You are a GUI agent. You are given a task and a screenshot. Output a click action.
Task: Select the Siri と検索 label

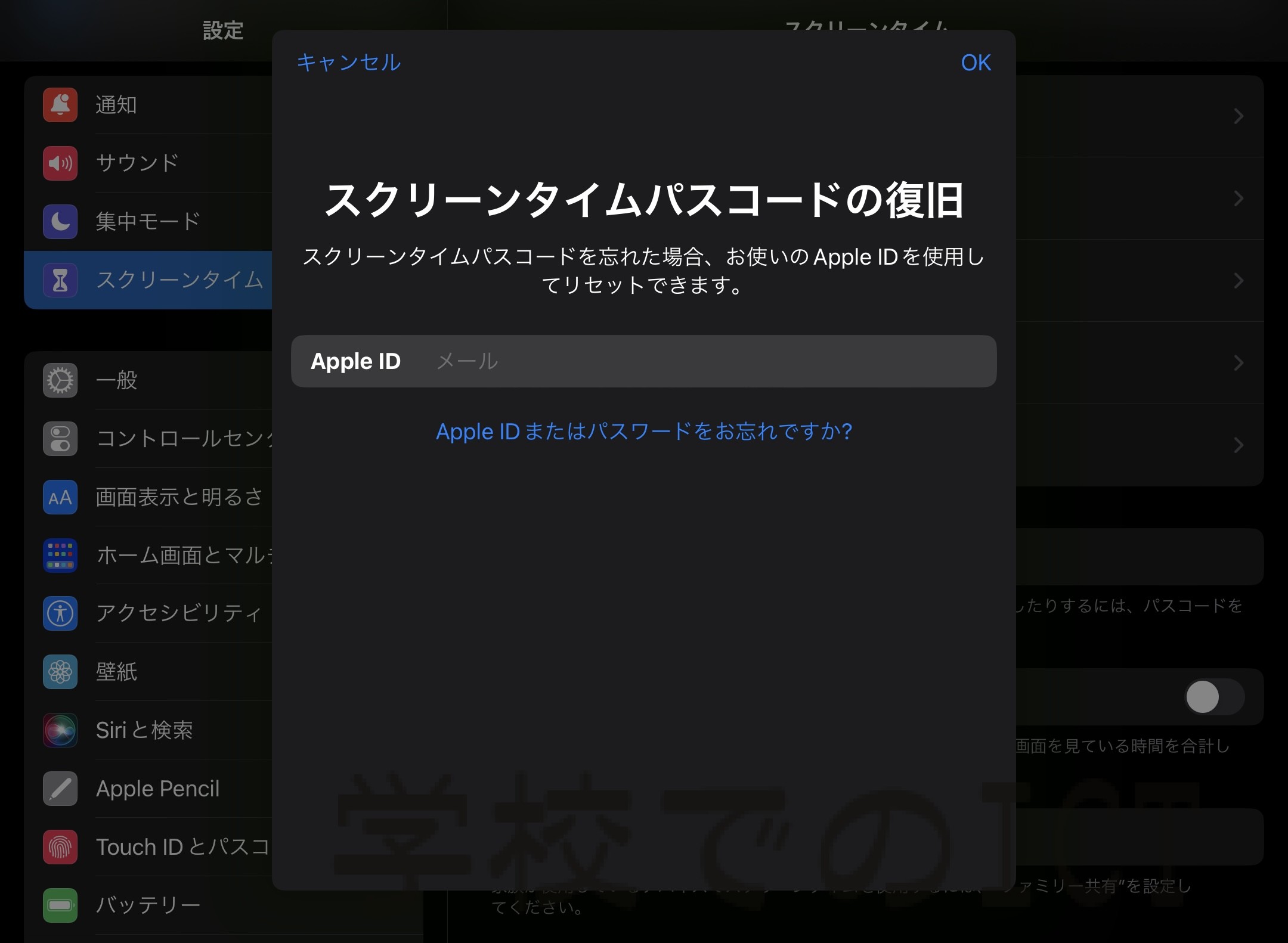tap(144, 730)
